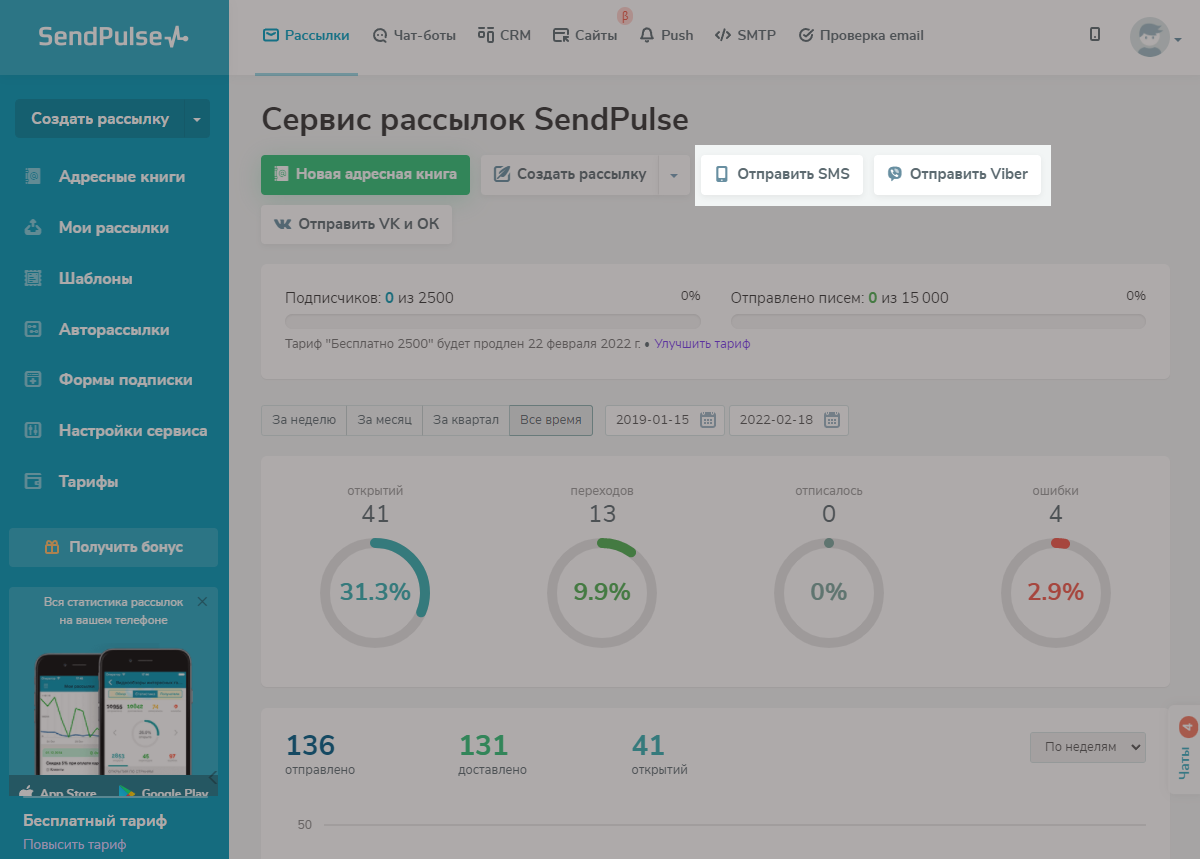Open the Чаты side widget

click(1184, 750)
